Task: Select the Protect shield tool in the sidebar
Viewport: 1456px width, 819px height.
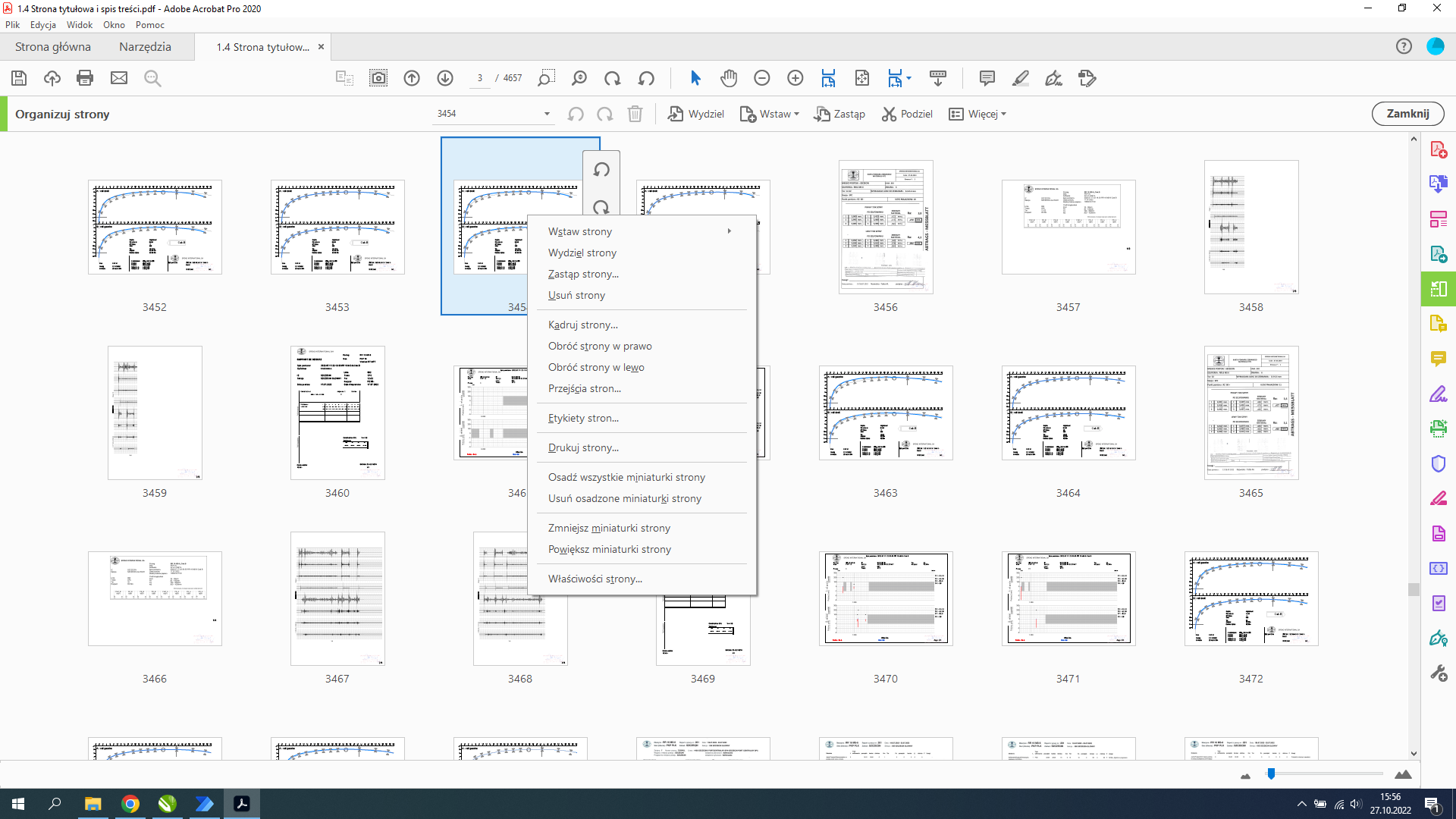Action: click(1439, 463)
